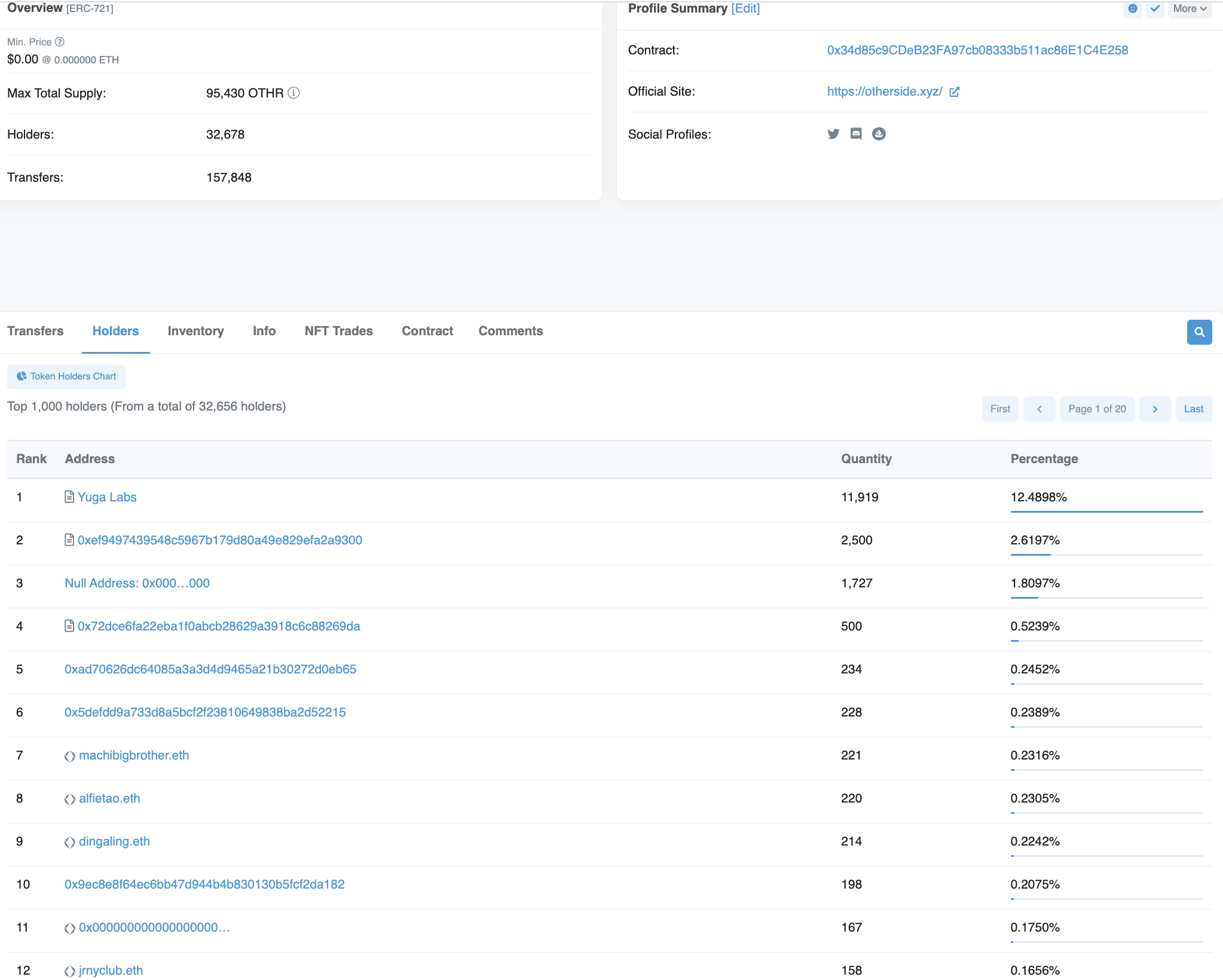
Task: Click the ENS icon beside machibigbrother.eth
Action: point(70,756)
